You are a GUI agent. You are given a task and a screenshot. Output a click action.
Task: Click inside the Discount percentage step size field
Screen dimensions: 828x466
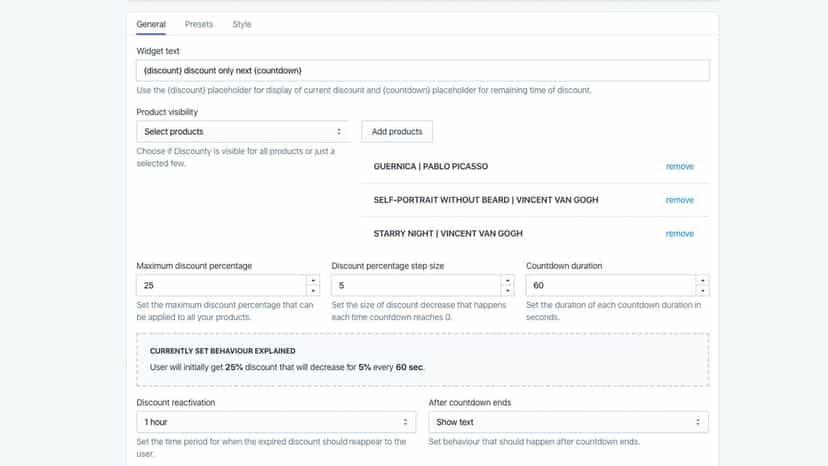point(416,285)
